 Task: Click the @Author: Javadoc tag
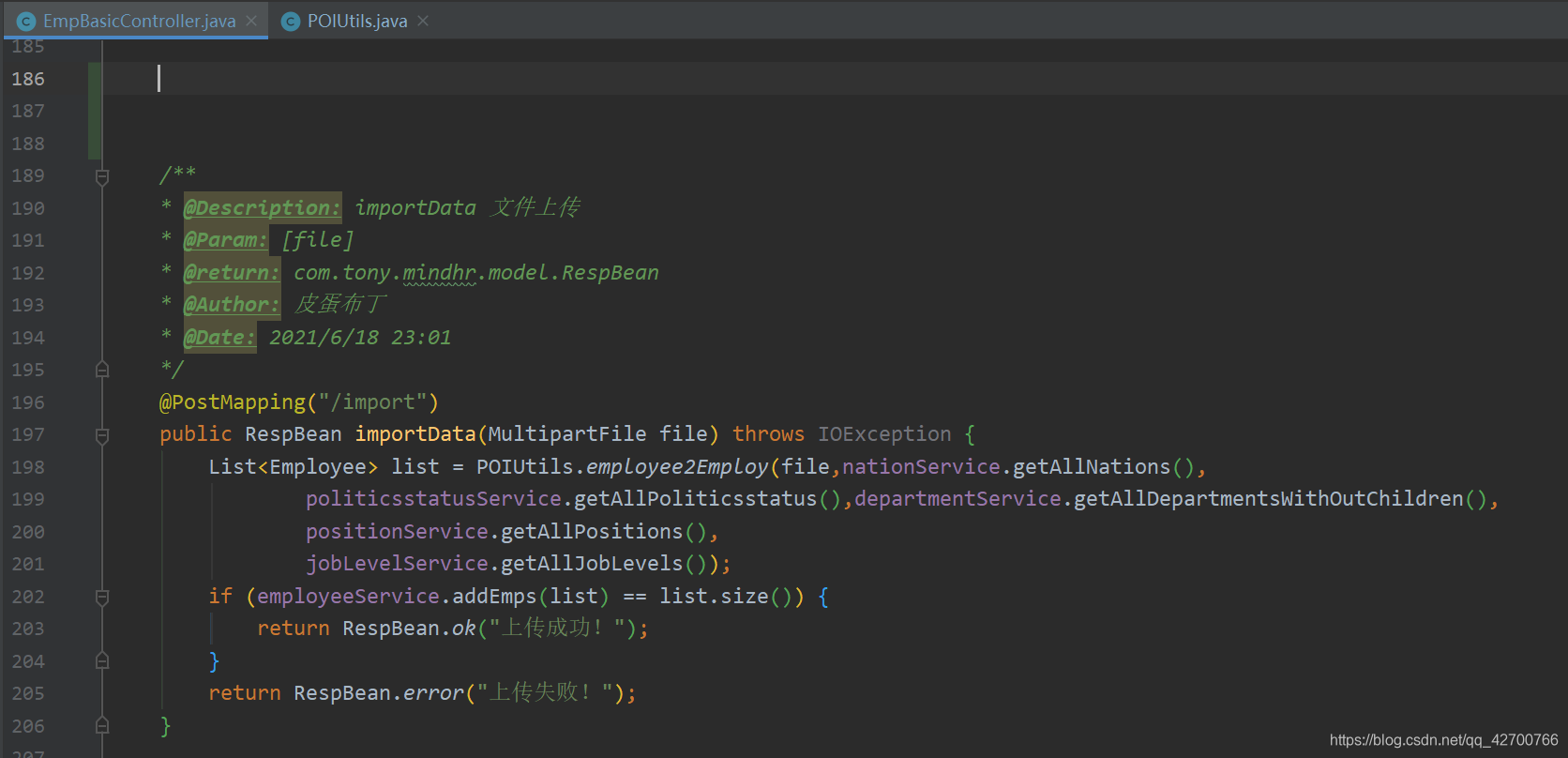point(232,305)
